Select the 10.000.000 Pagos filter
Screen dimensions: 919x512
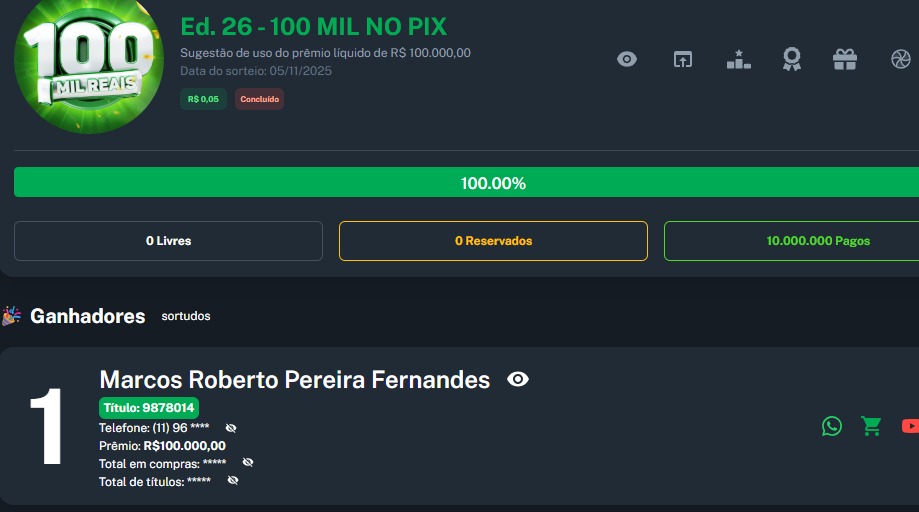point(791,241)
